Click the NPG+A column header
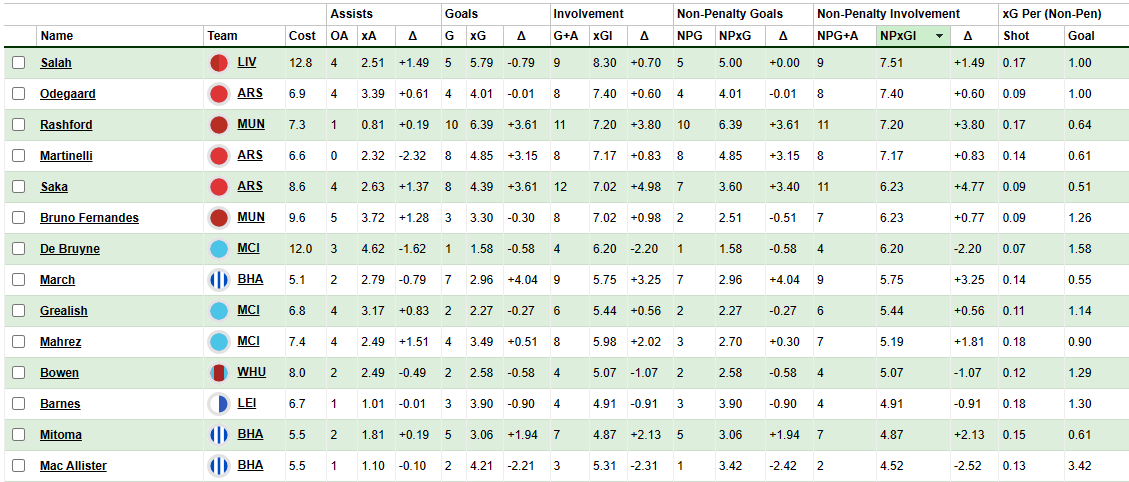Screen dimensions: 1129x482 point(838,36)
